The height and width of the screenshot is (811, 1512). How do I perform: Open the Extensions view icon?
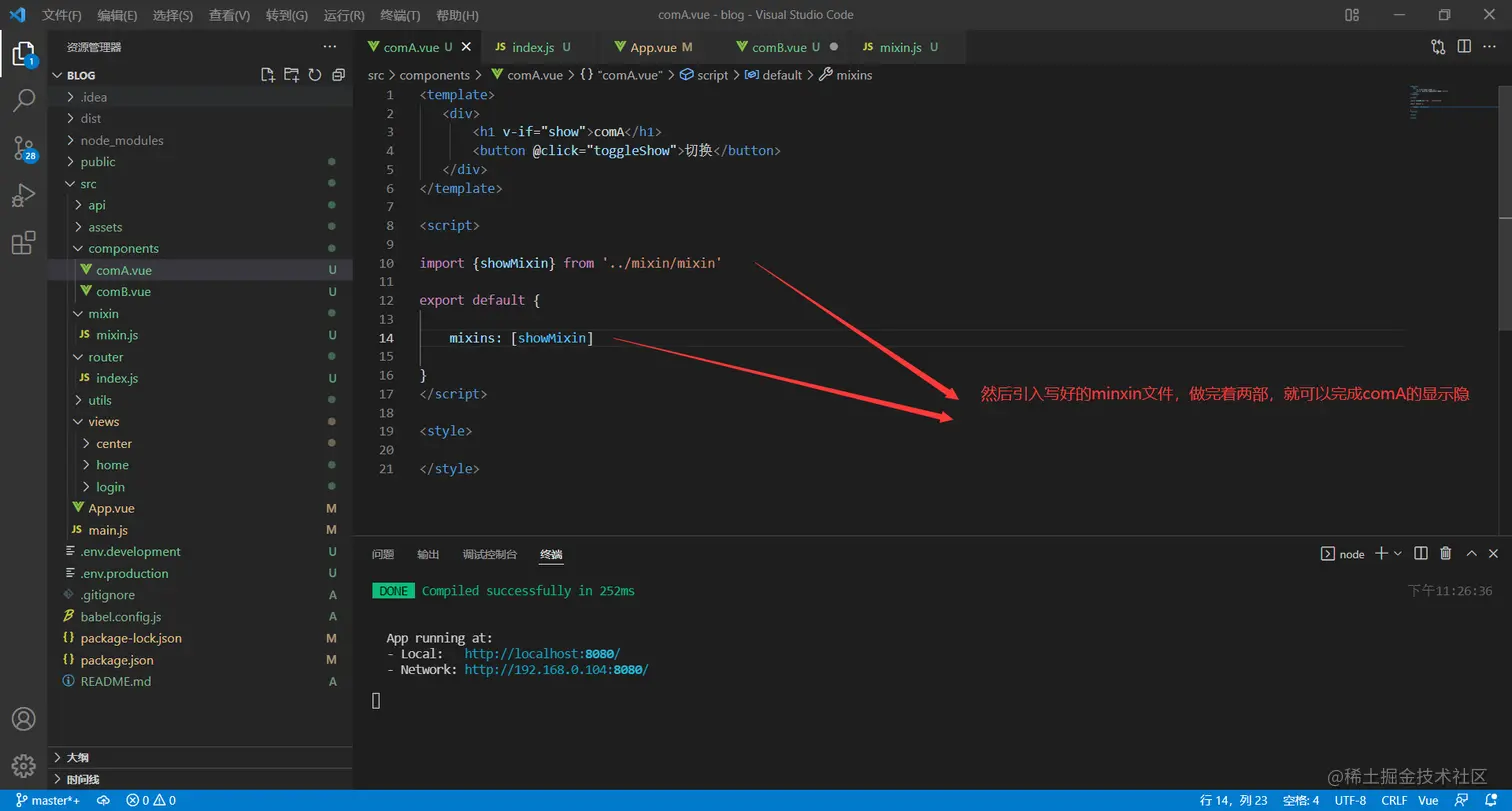pos(23,243)
